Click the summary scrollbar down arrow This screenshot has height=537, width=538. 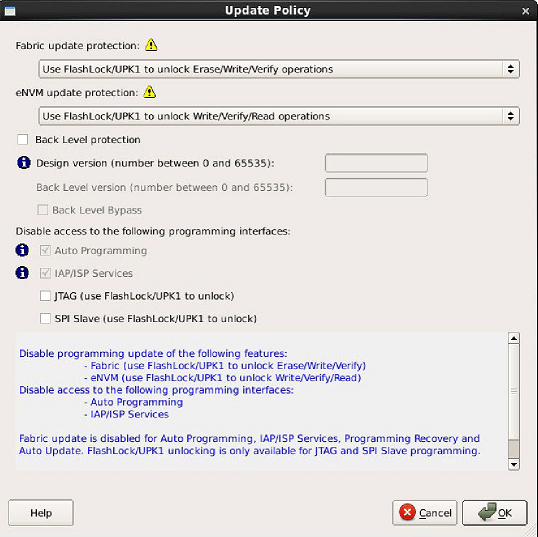click(x=514, y=465)
